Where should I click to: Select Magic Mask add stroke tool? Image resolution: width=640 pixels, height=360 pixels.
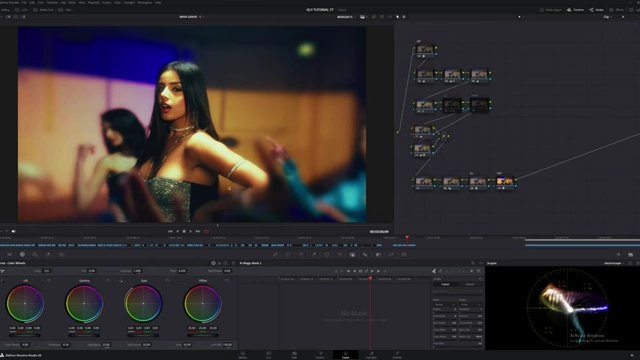tap(433, 271)
